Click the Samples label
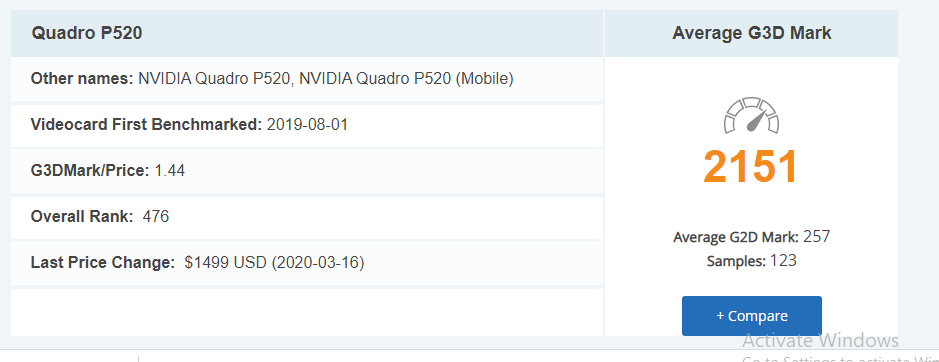The height and width of the screenshot is (362, 939). (x=737, y=261)
